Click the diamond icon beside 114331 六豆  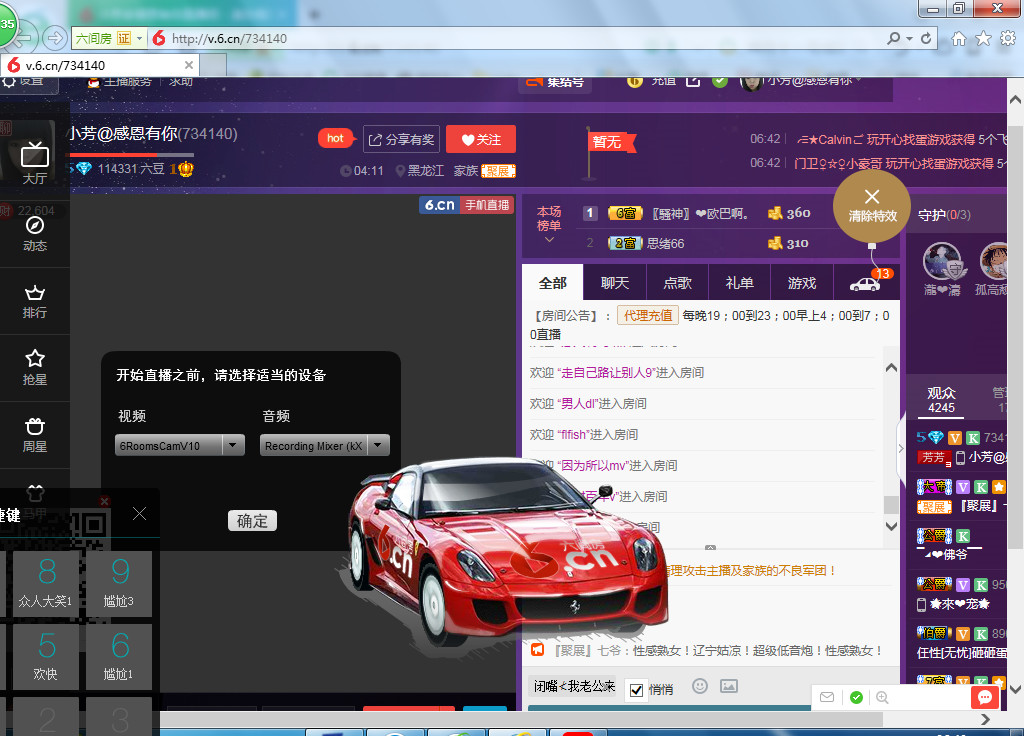(84, 168)
